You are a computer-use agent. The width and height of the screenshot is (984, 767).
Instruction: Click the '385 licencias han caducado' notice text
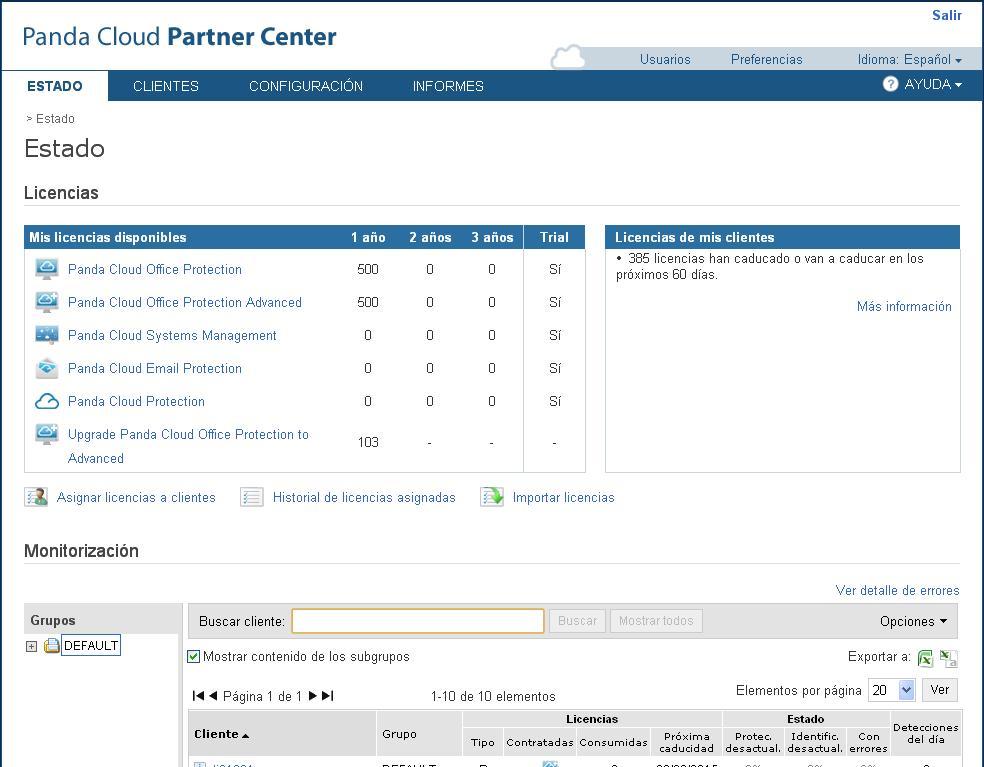[769, 266]
